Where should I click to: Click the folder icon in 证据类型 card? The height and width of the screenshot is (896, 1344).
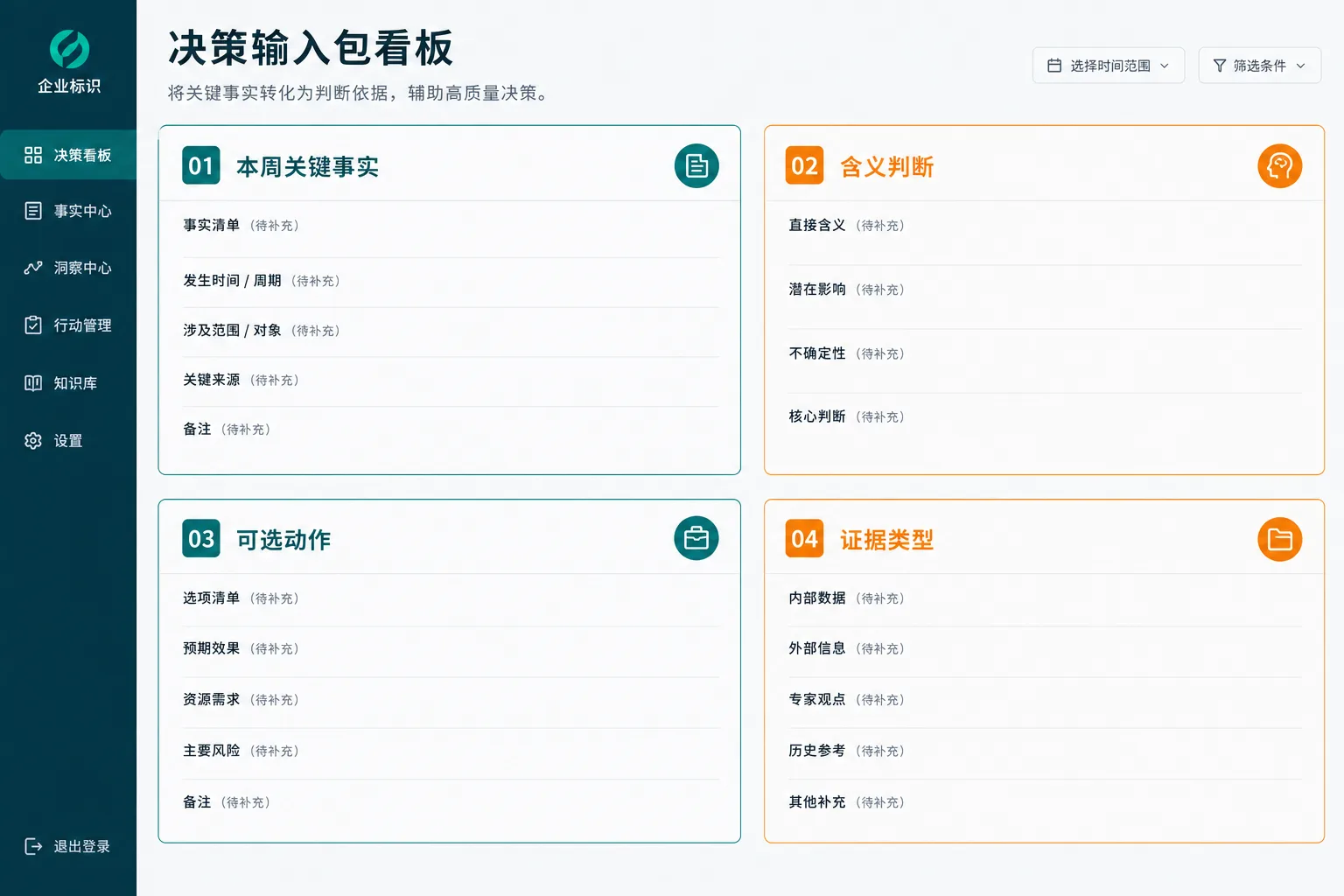[x=1280, y=539]
